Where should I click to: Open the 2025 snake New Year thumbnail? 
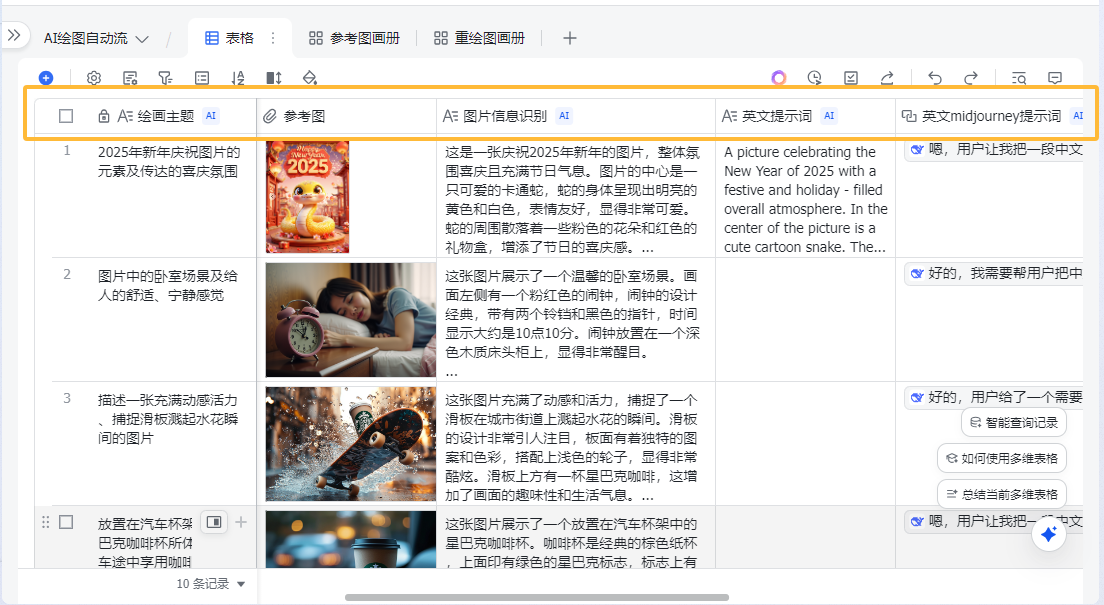click(307, 197)
